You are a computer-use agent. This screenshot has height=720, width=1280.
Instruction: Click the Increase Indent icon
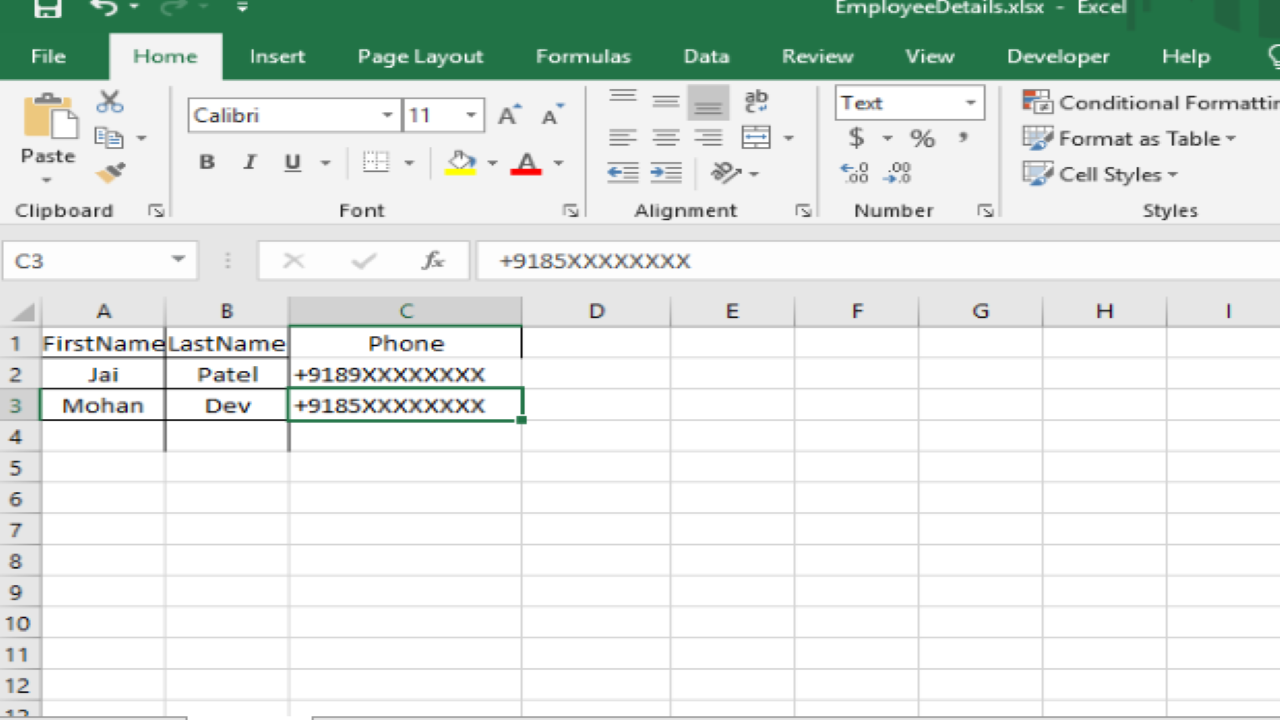coord(666,174)
